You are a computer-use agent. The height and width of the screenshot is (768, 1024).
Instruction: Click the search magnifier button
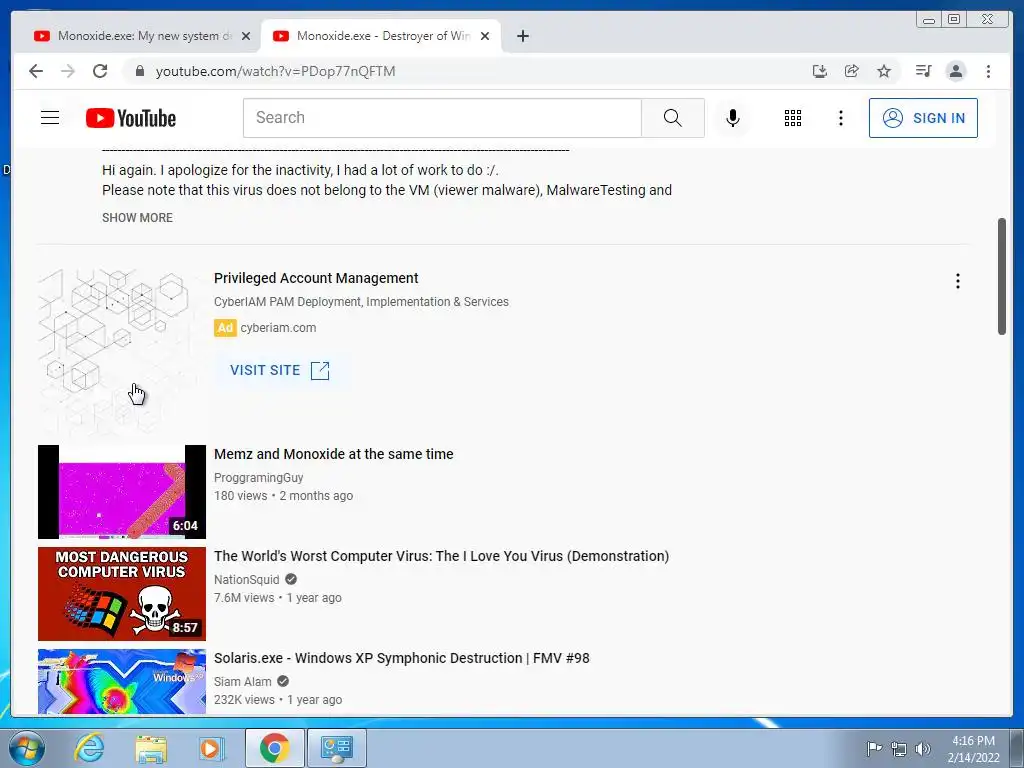pyautogui.click(x=673, y=118)
